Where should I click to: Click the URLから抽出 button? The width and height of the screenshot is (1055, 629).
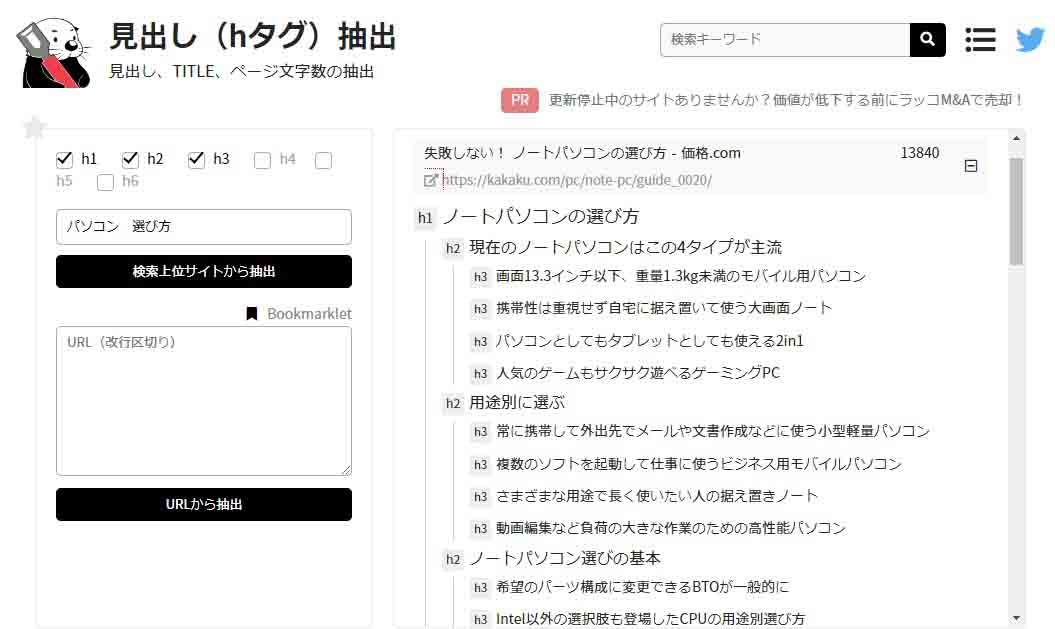pos(204,504)
